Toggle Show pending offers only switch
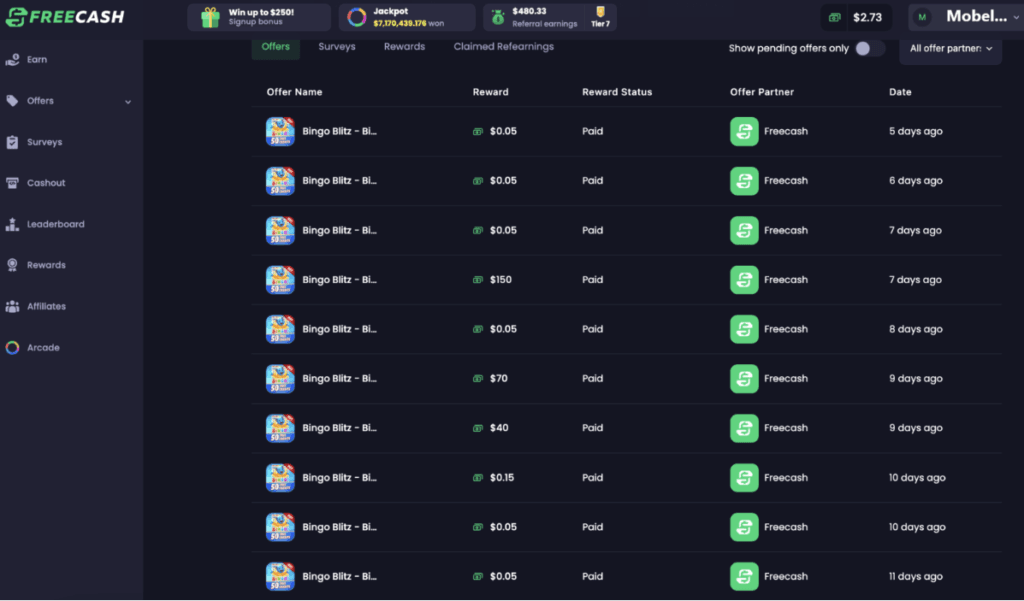This screenshot has height=601, width=1024. point(870,48)
